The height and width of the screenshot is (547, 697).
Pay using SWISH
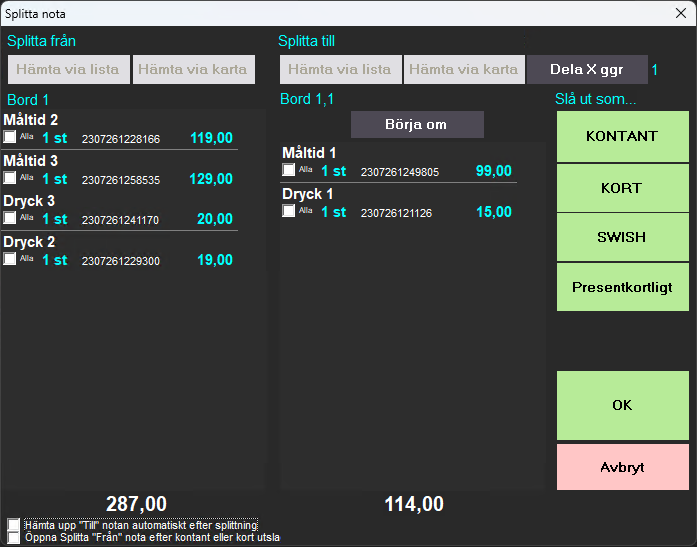pos(622,237)
